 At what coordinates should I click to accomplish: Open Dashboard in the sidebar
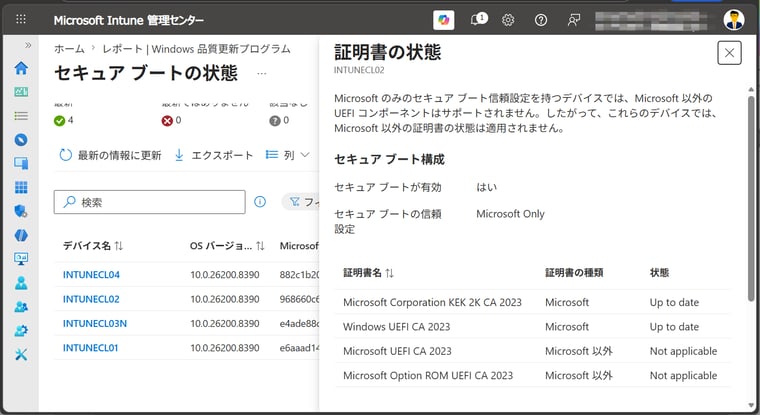pyautogui.click(x=21, y=92)
